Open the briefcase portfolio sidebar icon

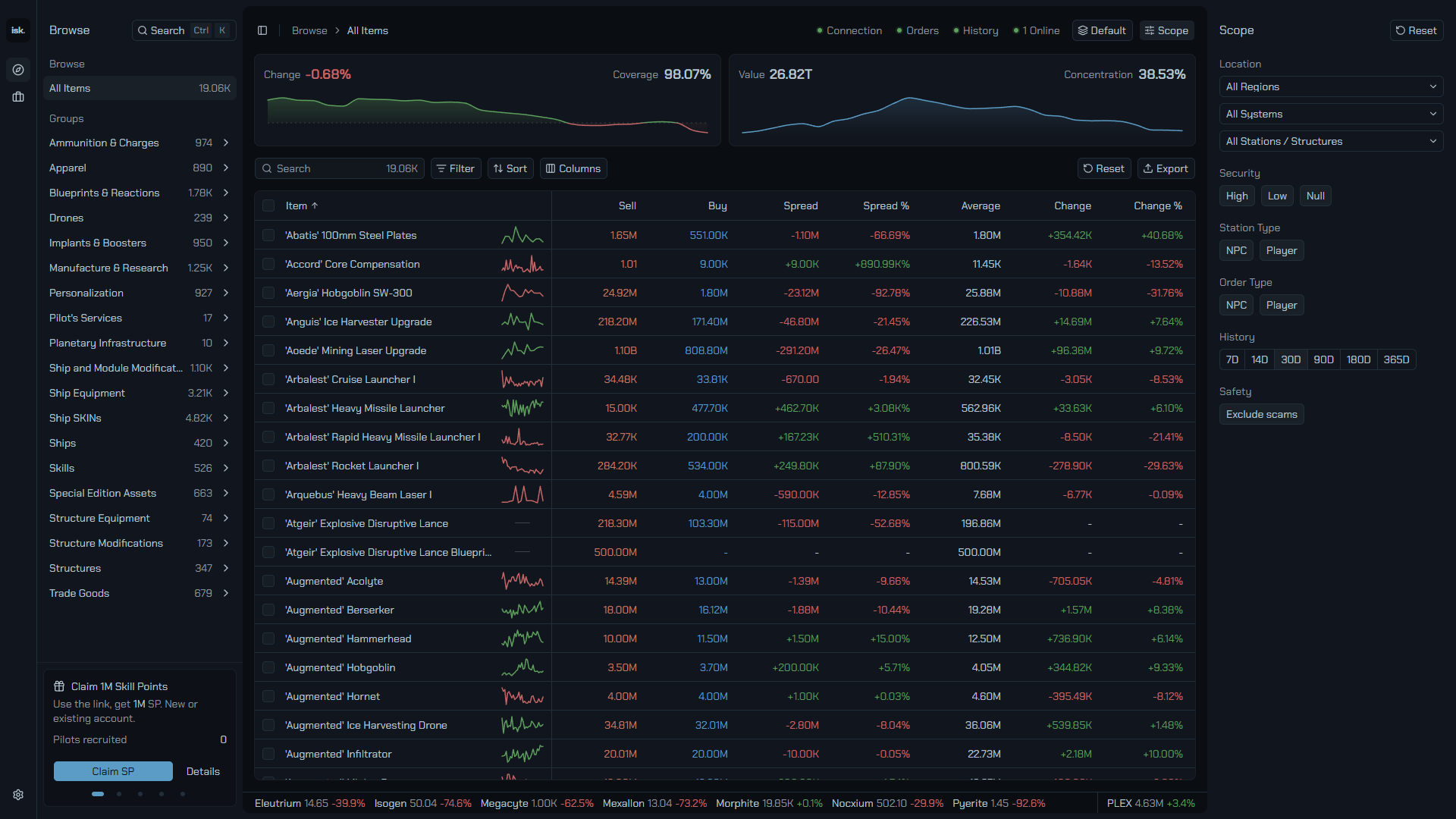[x=18, y=97]
